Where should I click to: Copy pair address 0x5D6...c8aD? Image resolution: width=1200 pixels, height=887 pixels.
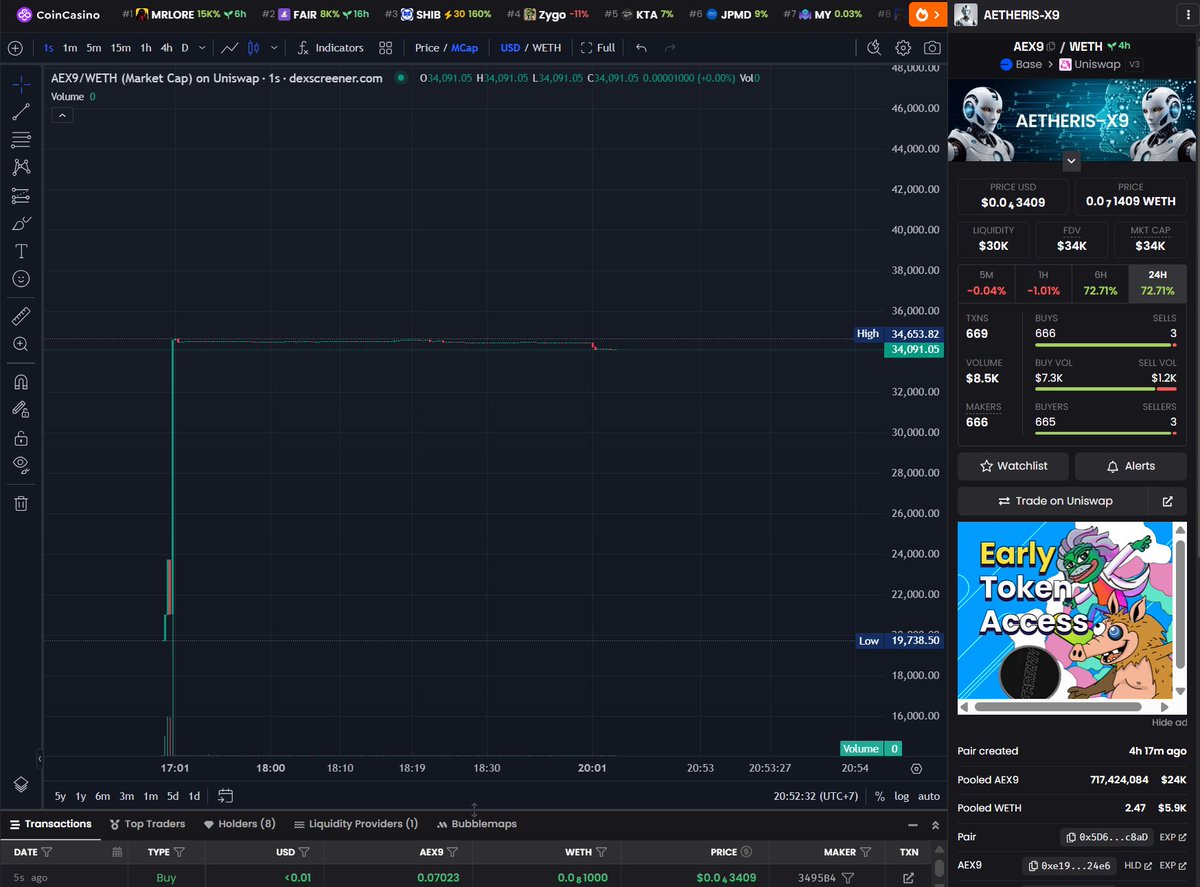tap(1107, 837)
